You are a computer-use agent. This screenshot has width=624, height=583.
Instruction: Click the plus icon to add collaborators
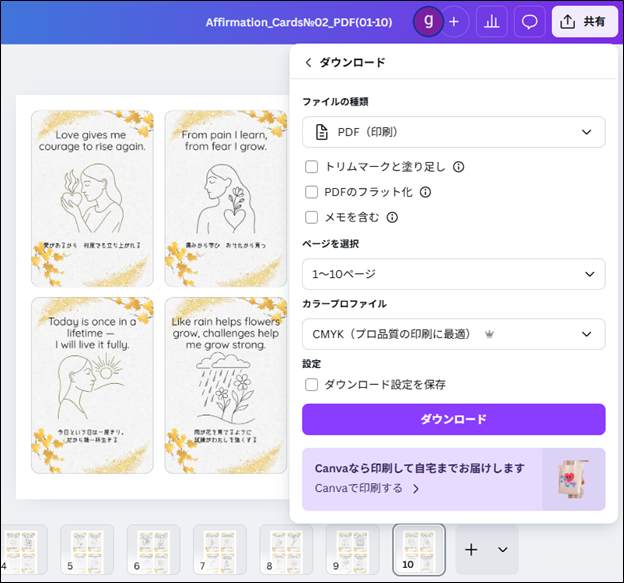tap(454, 21)
